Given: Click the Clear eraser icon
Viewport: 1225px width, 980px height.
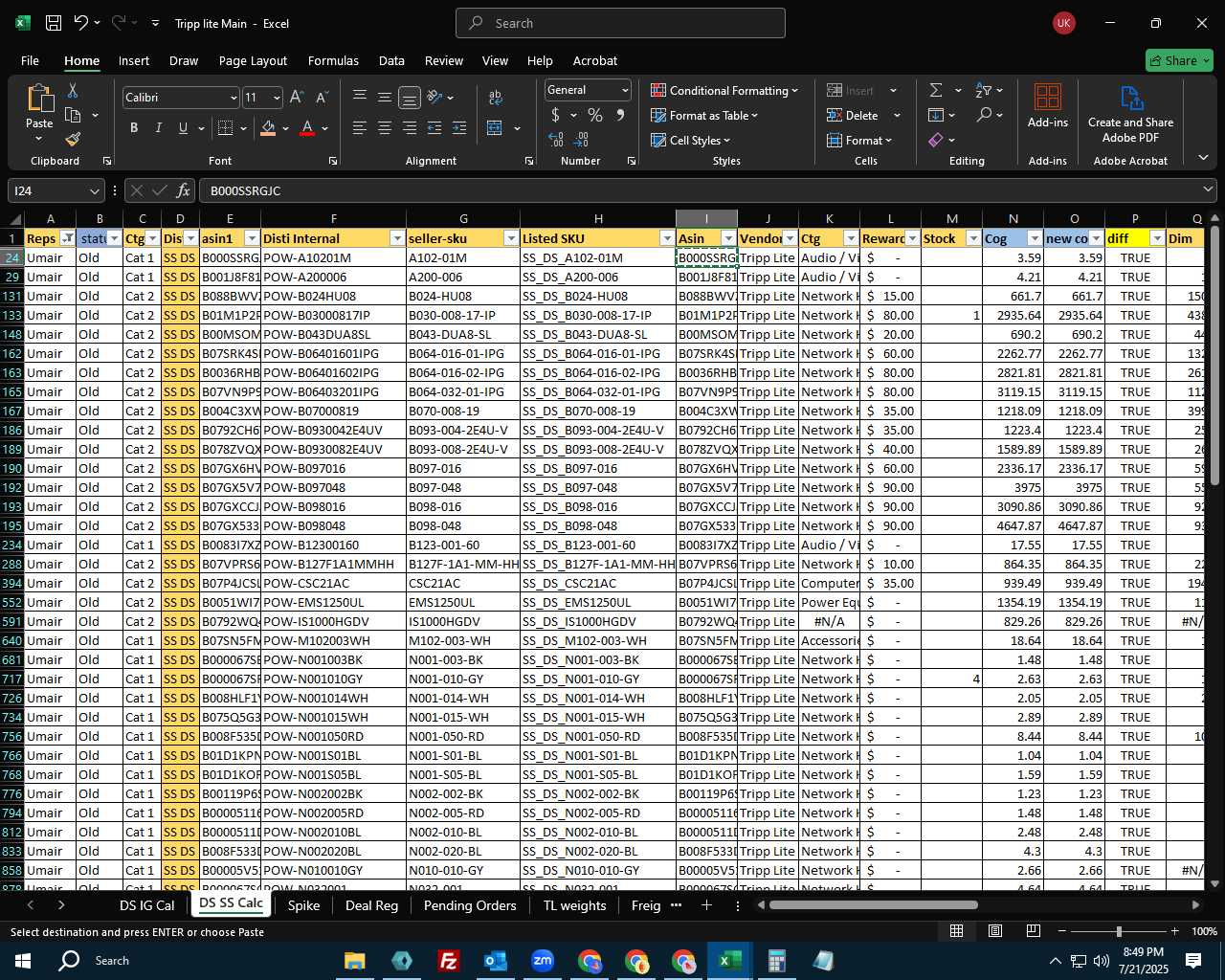Looking at the screenshot, I should (x=935, y=140).
